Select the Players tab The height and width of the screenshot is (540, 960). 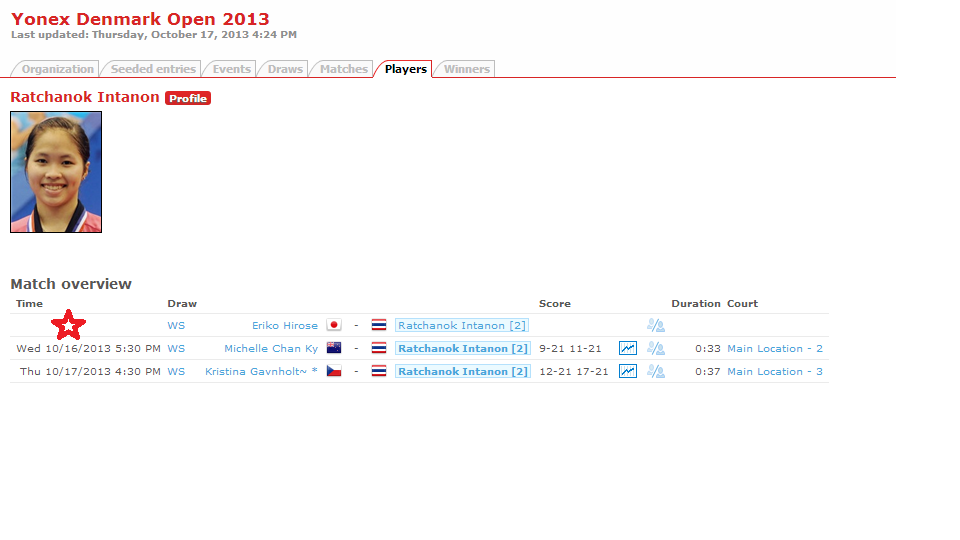tap(405, 69)
